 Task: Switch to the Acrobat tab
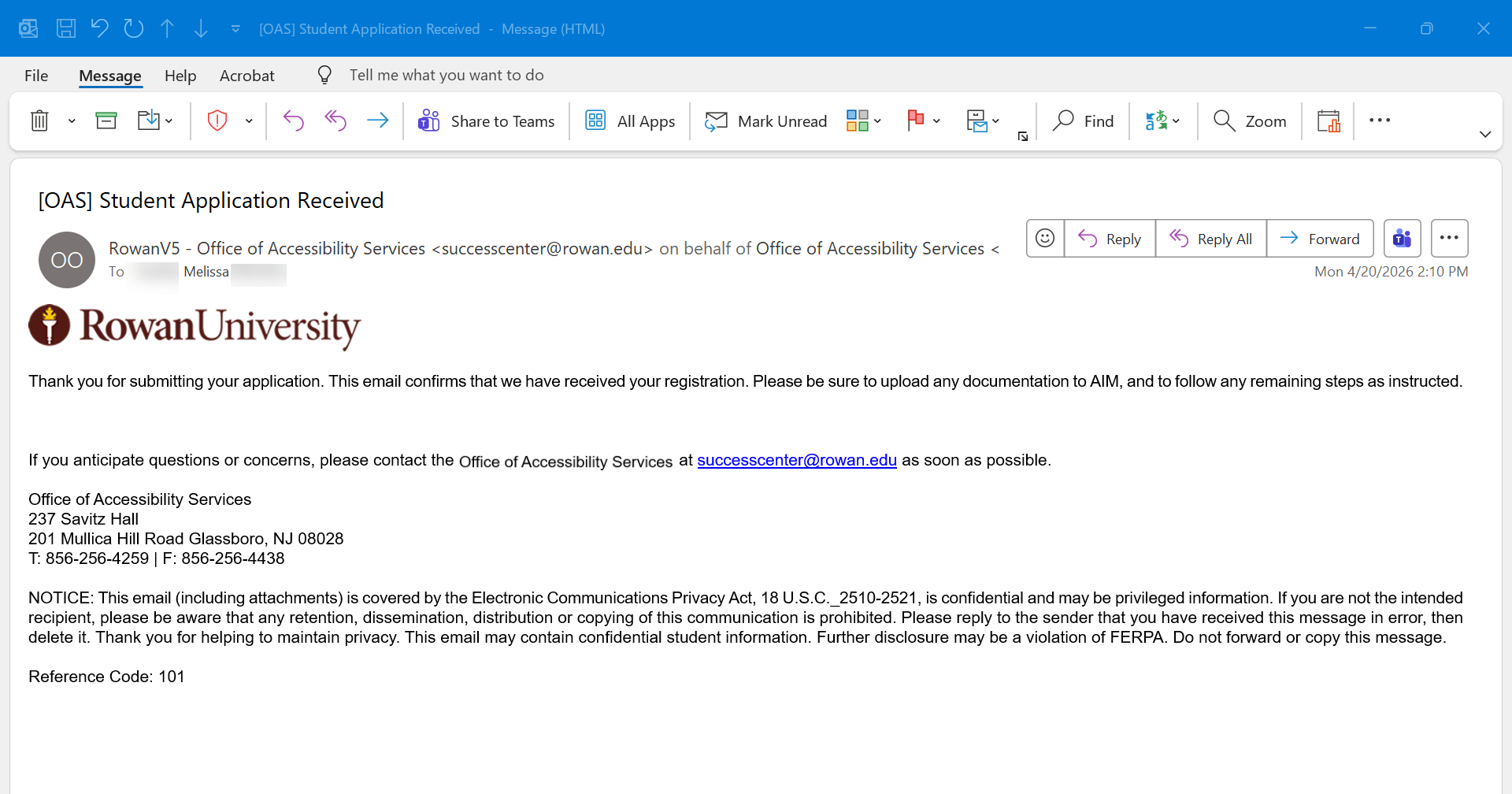tap(247, 76)
